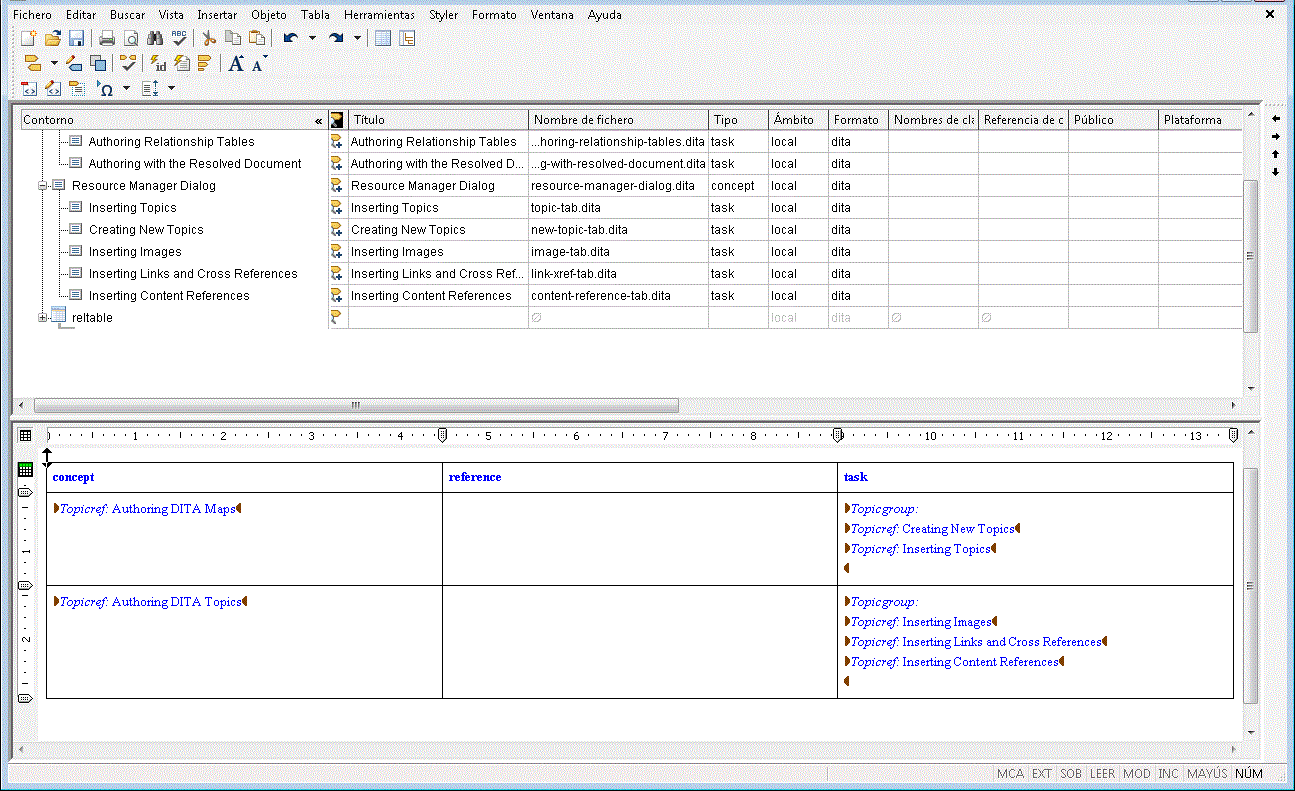The width and height of the screenshot is (1295, 791).
Task: Click the red-marked XML tag icon
Action: [29, 88]
